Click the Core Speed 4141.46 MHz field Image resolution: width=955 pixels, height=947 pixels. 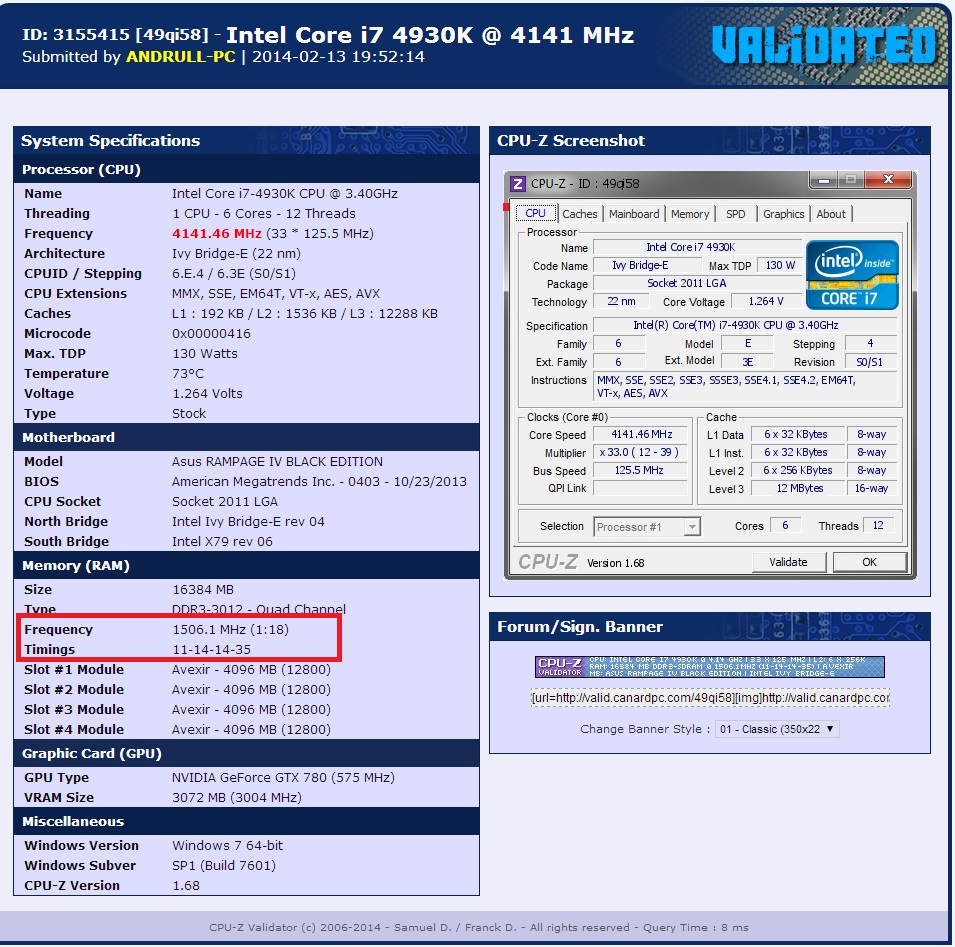pos(641,434)
